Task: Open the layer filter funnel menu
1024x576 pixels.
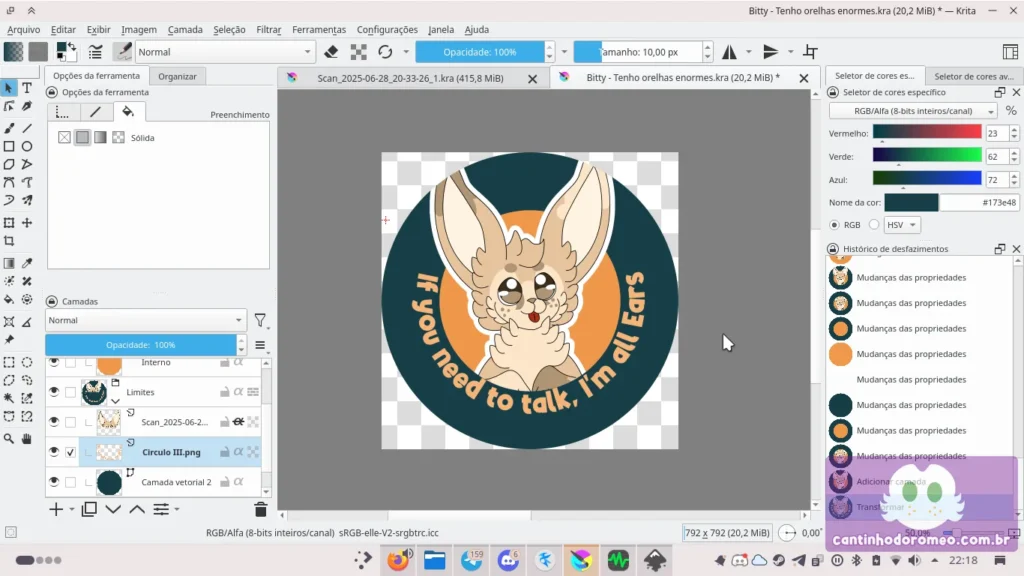Action: coord(261,320)
